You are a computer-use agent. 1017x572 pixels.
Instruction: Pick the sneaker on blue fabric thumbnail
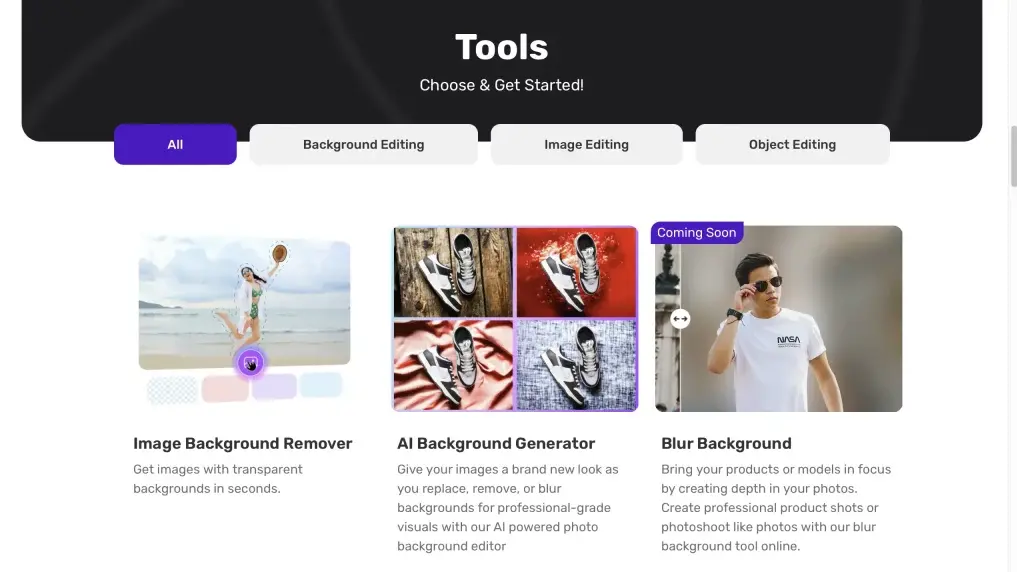[x=576, y=364]
